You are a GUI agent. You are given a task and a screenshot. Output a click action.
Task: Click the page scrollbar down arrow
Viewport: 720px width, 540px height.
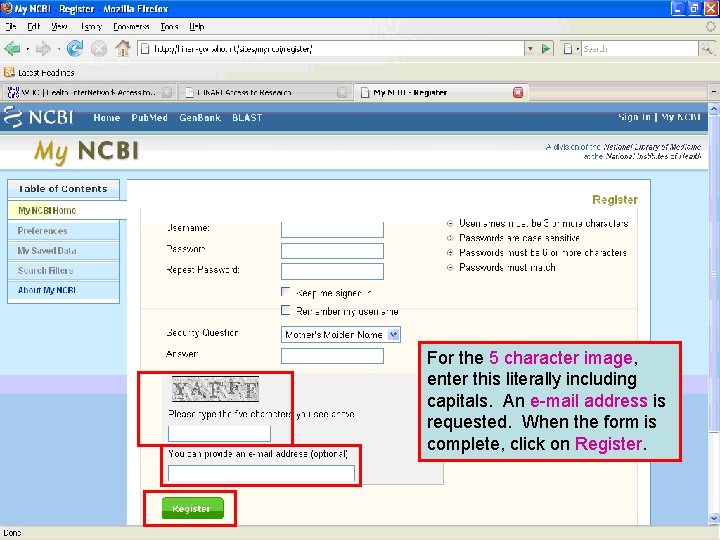point(714,519)
